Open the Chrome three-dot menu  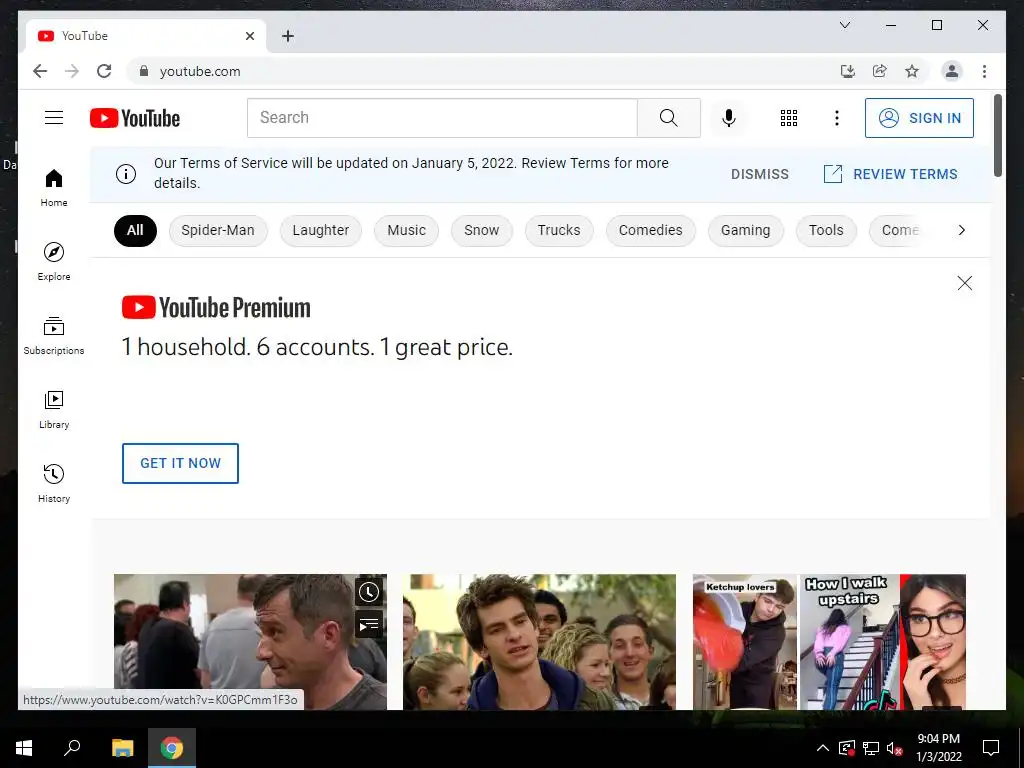(984, 71)
